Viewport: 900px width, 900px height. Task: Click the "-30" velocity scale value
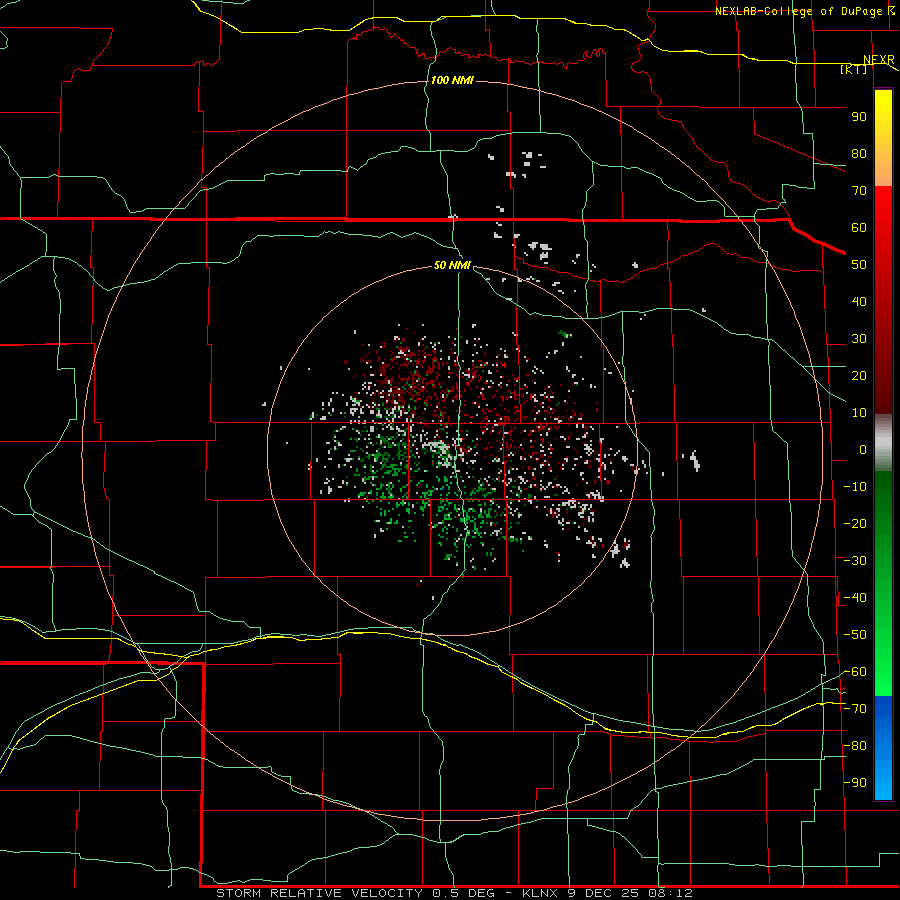click(x=855, y=561)
